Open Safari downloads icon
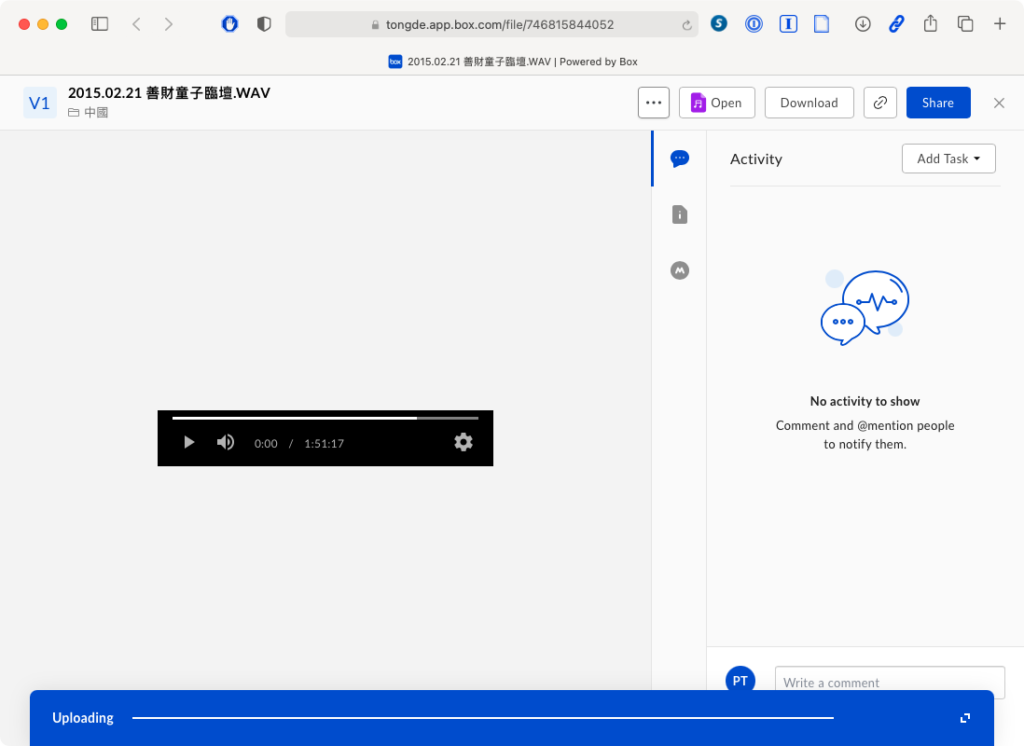The height and width of the screenshot is (746, 1024). click(x=863, y=24)
